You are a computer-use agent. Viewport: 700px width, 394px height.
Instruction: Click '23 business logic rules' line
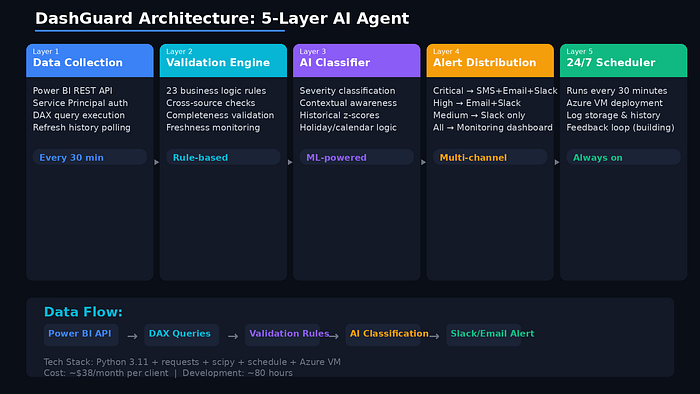tap(216, 91)
